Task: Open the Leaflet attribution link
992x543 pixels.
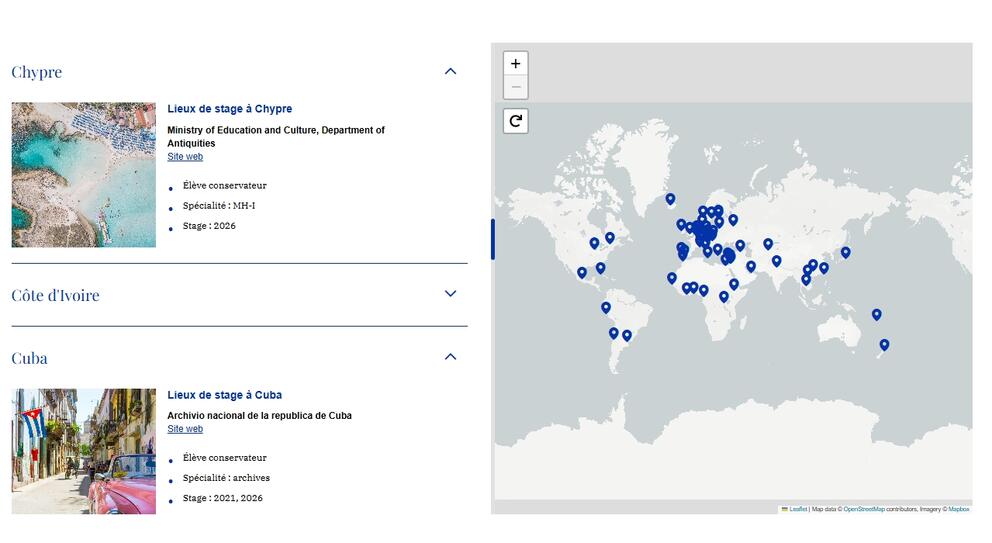Action: pyautogui.click(x=798, y=509)
